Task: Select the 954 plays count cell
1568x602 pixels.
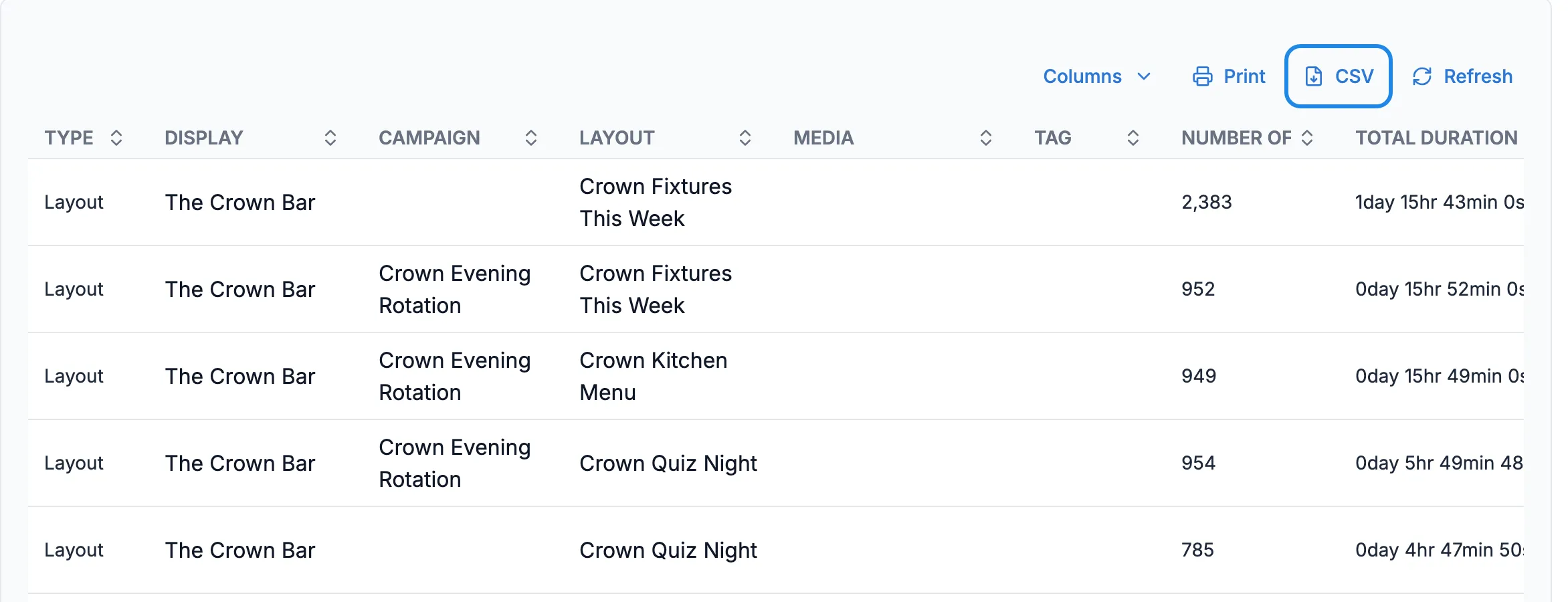Action: 1198,463
